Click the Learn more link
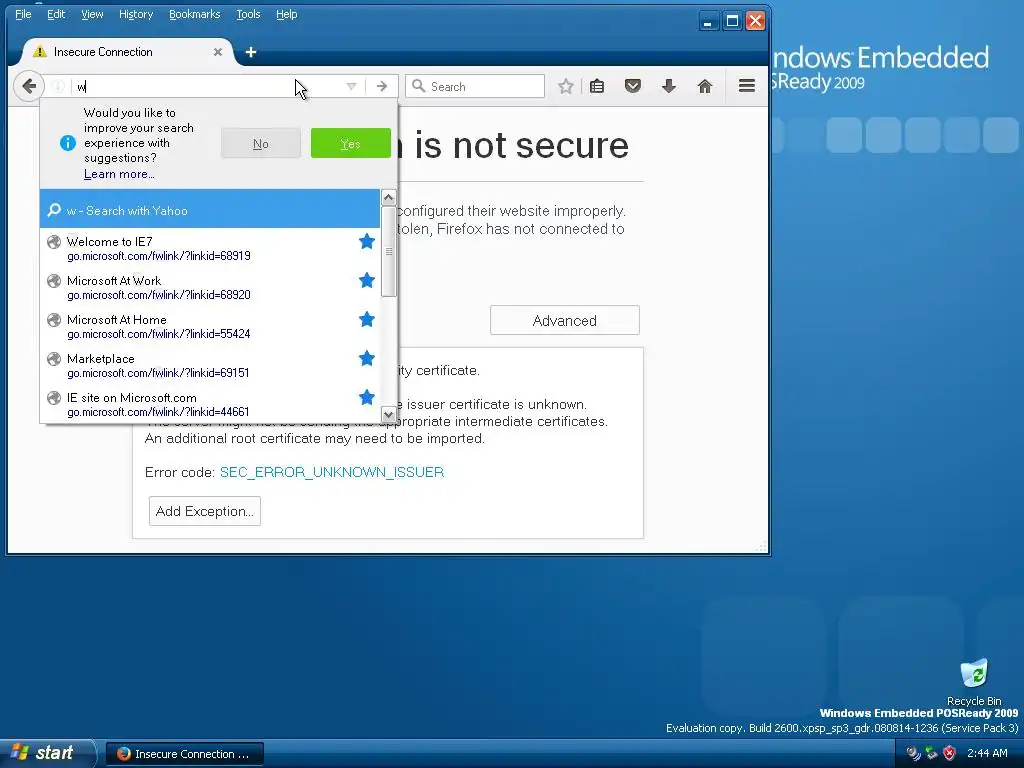This screenshot has height=768, width=1024. click(119, 174)
